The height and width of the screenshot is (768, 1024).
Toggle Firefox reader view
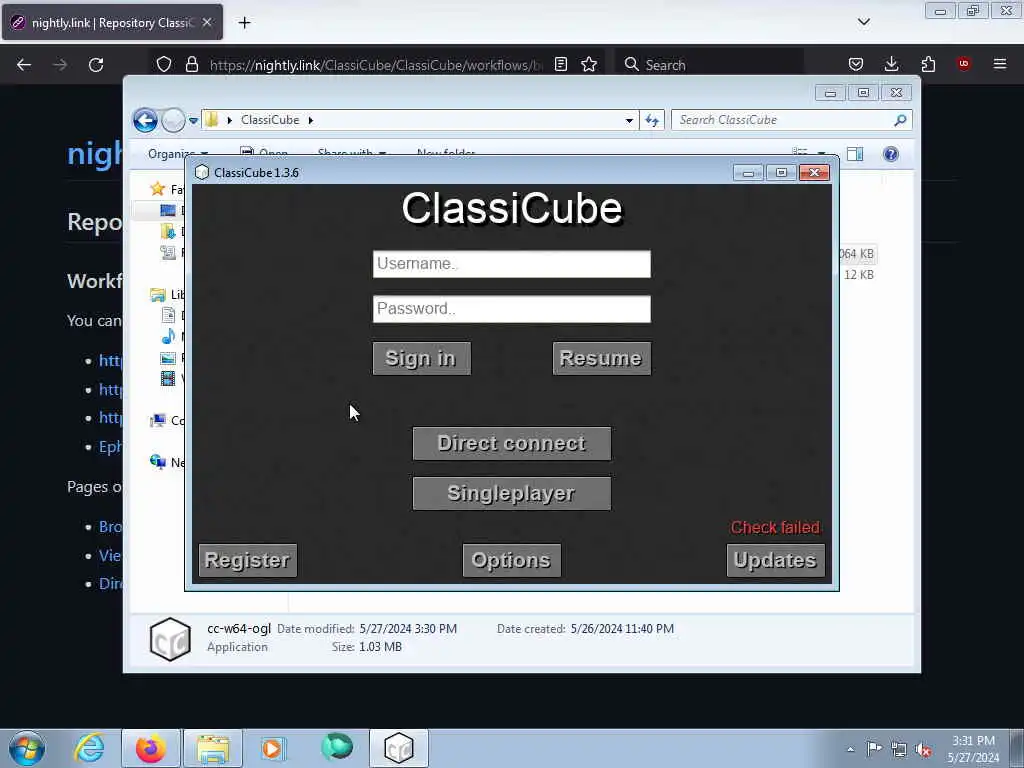[x=561, y=65]
